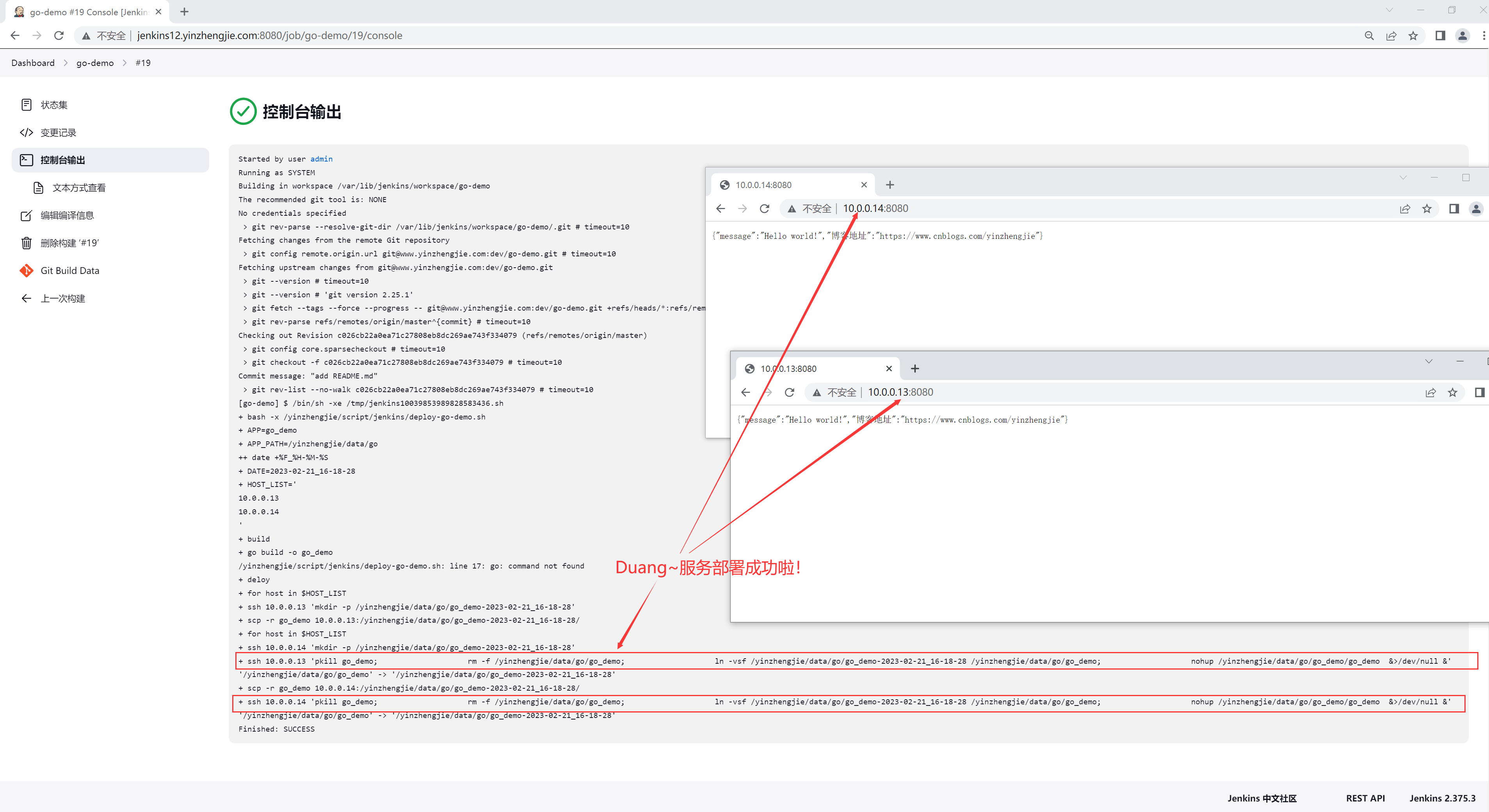Open Git Build Data sidebar item
Image resolution: width=1489 pixels, height=812 pixels.
69,270
